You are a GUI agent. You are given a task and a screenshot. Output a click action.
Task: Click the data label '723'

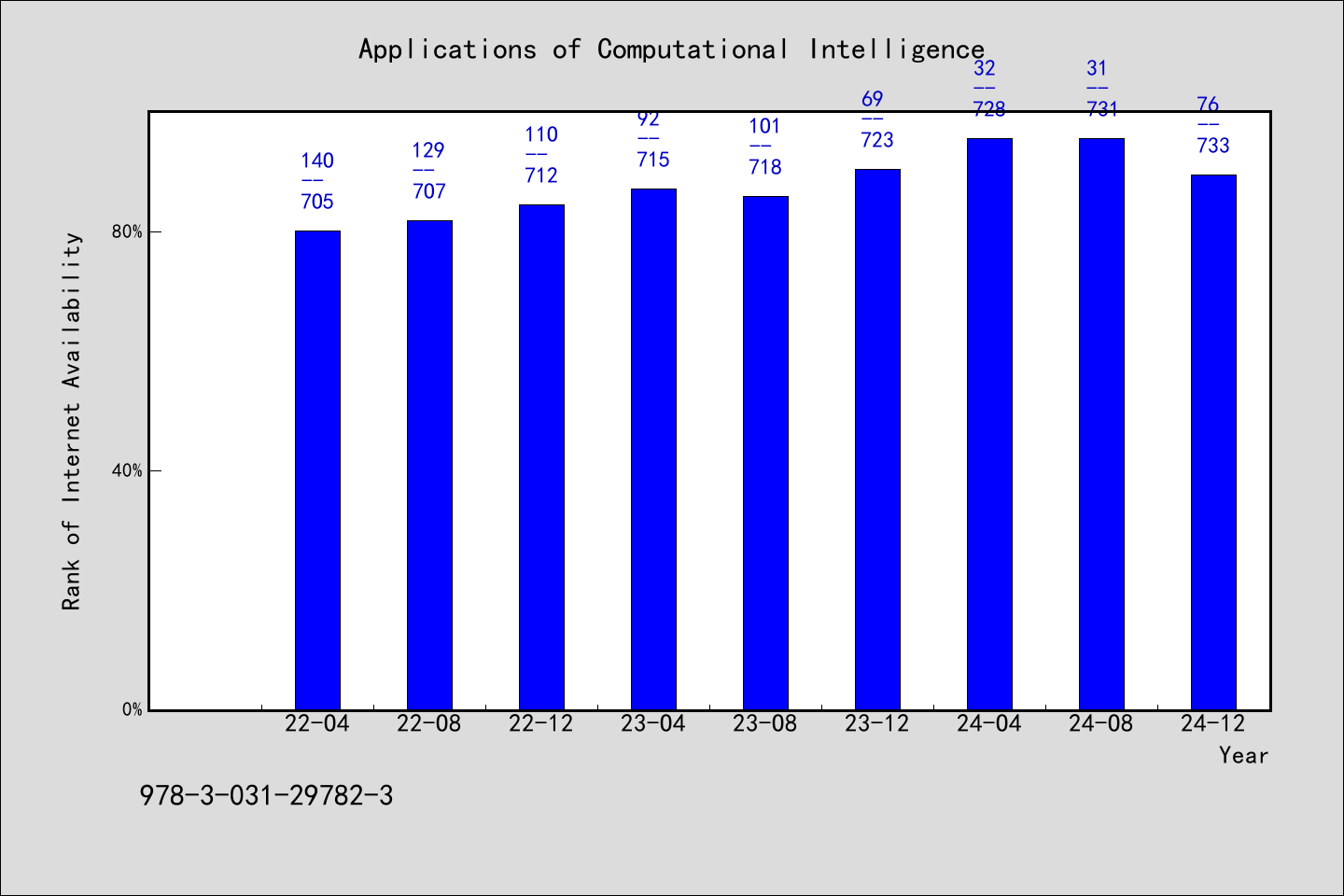point(877,140)
